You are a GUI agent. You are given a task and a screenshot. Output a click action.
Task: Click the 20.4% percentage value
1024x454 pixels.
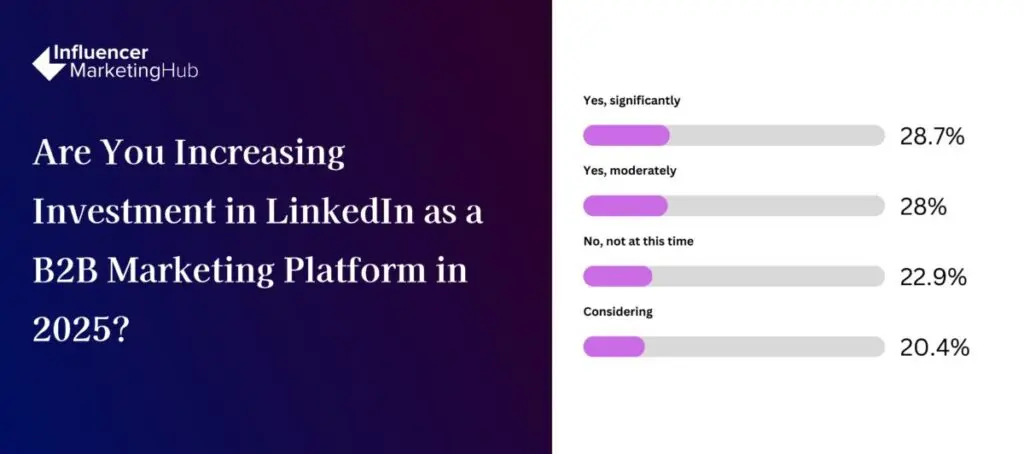pyautogui.click(x=934, y=347)
